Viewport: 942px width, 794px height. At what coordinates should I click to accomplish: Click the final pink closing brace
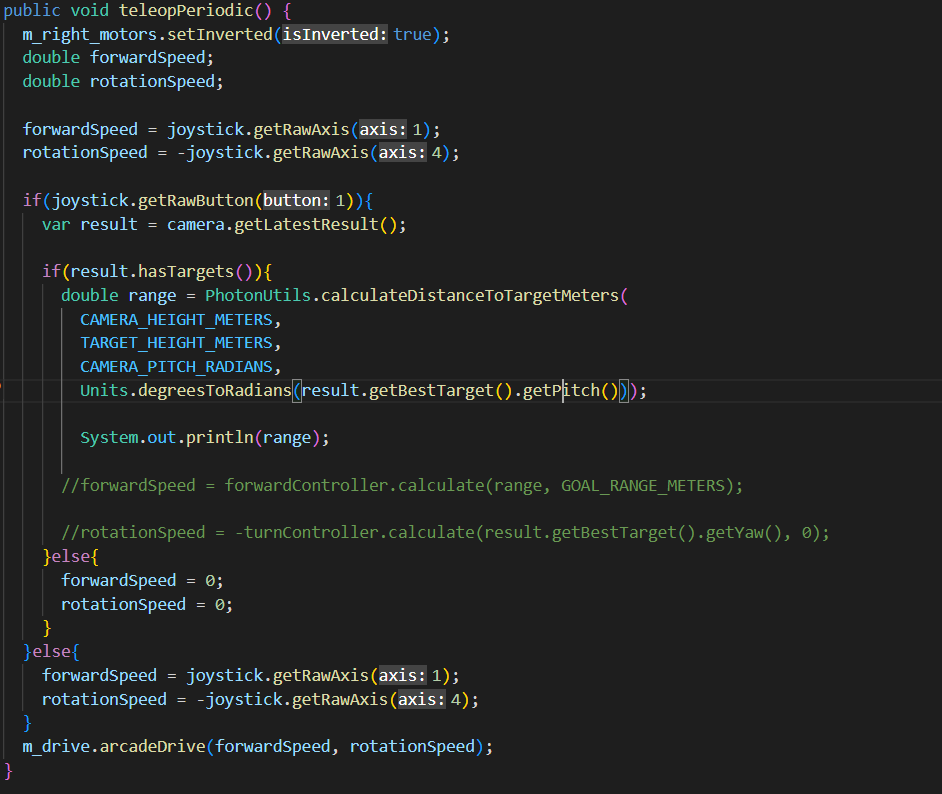tap(8, 771)
